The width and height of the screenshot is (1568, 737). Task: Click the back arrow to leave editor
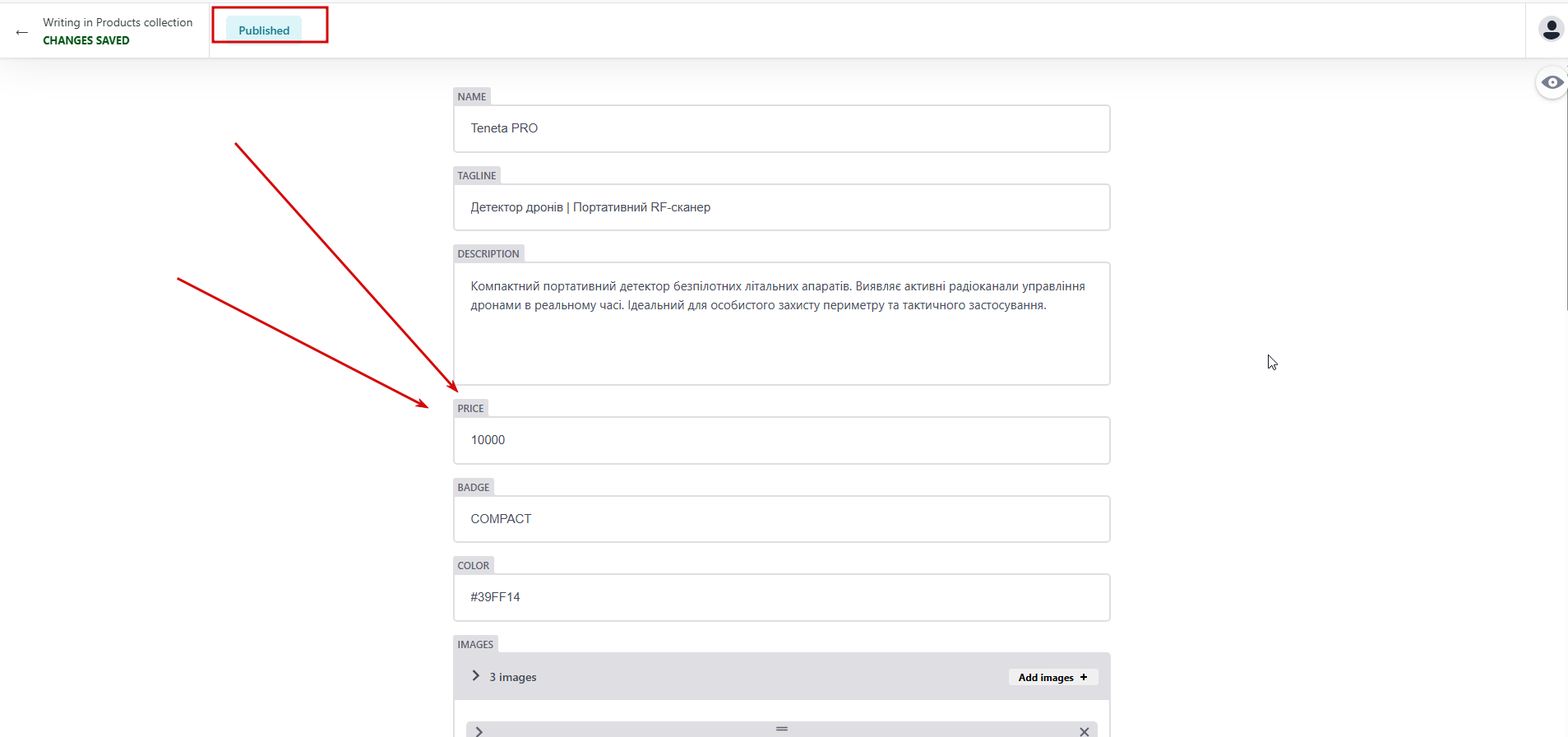pyautogui.click(x=22, y=32)
